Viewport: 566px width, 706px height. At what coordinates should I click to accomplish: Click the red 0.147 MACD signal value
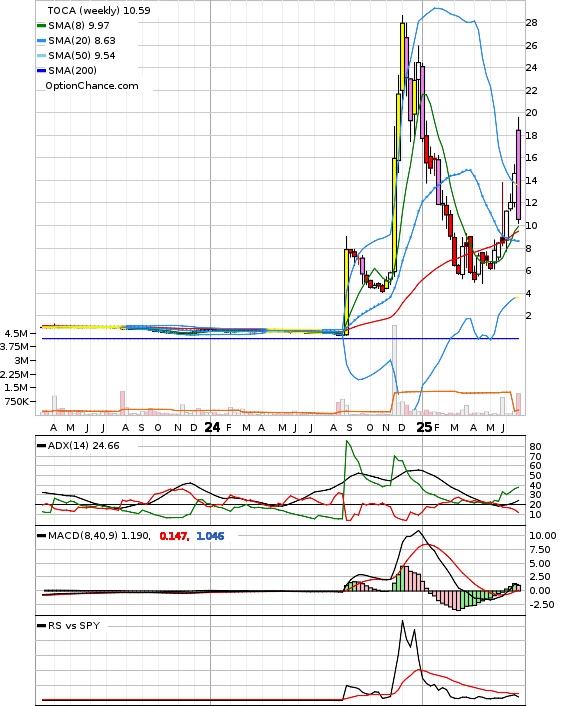174,536
